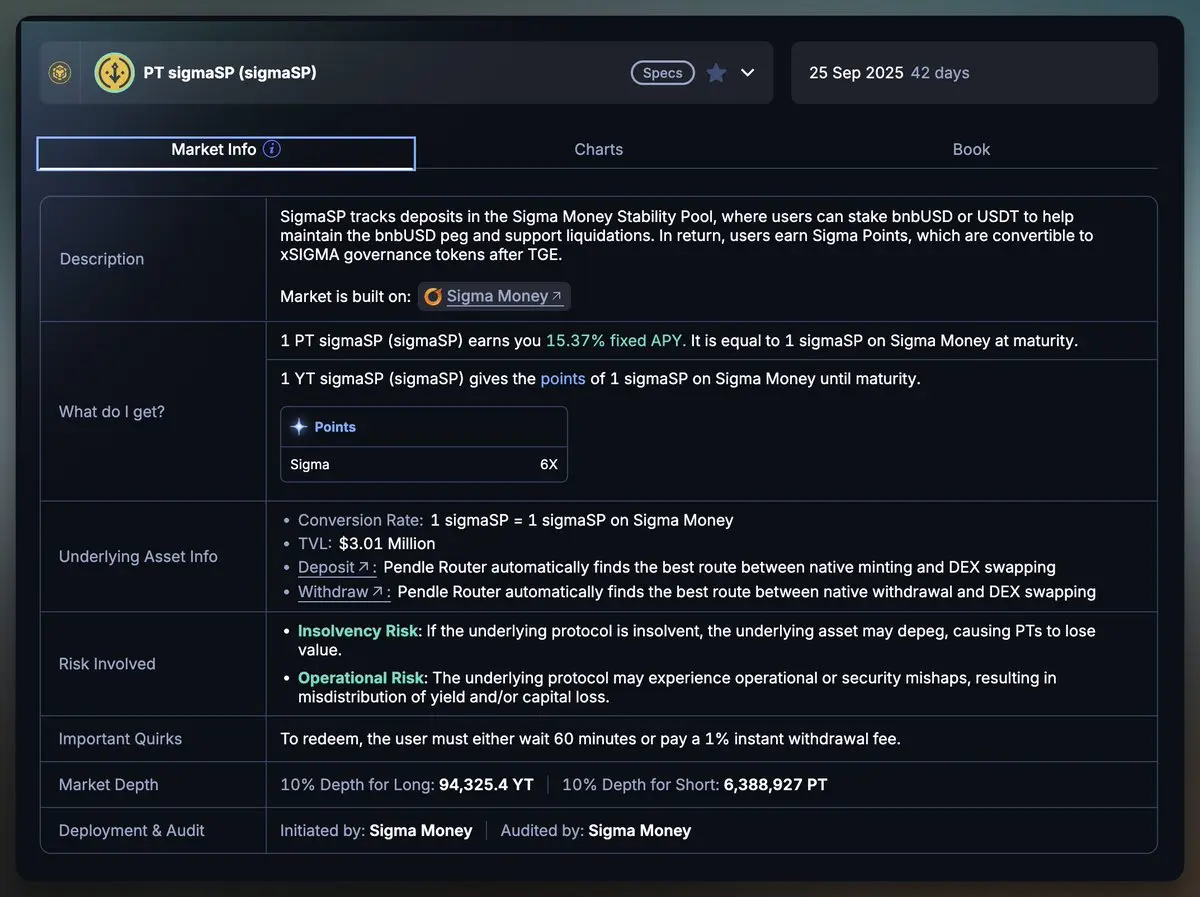Click the PT sigmaSP token logo

click(x=114, y=73)
